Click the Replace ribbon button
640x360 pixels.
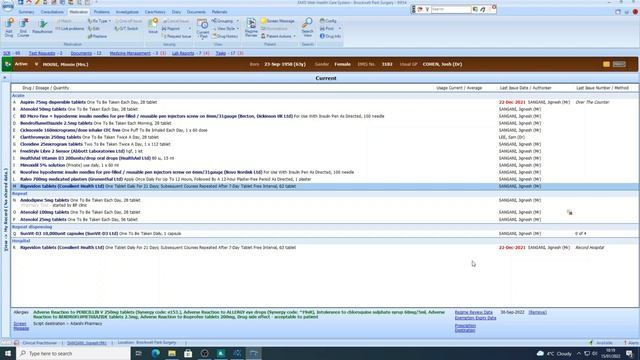click(x=97, y=36)
